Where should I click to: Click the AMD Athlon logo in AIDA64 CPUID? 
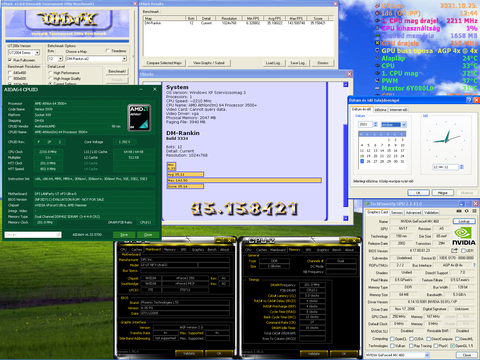pyautogui.click(x=139, y=117)
